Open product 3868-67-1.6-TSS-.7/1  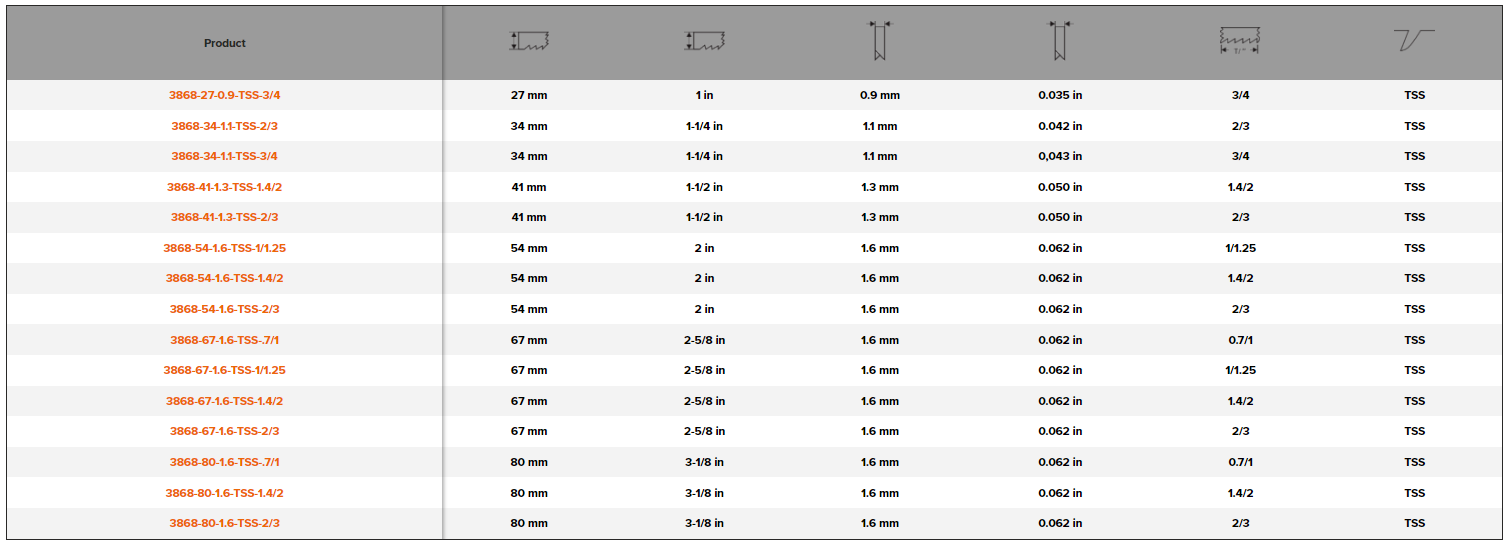tap(225, 341)
